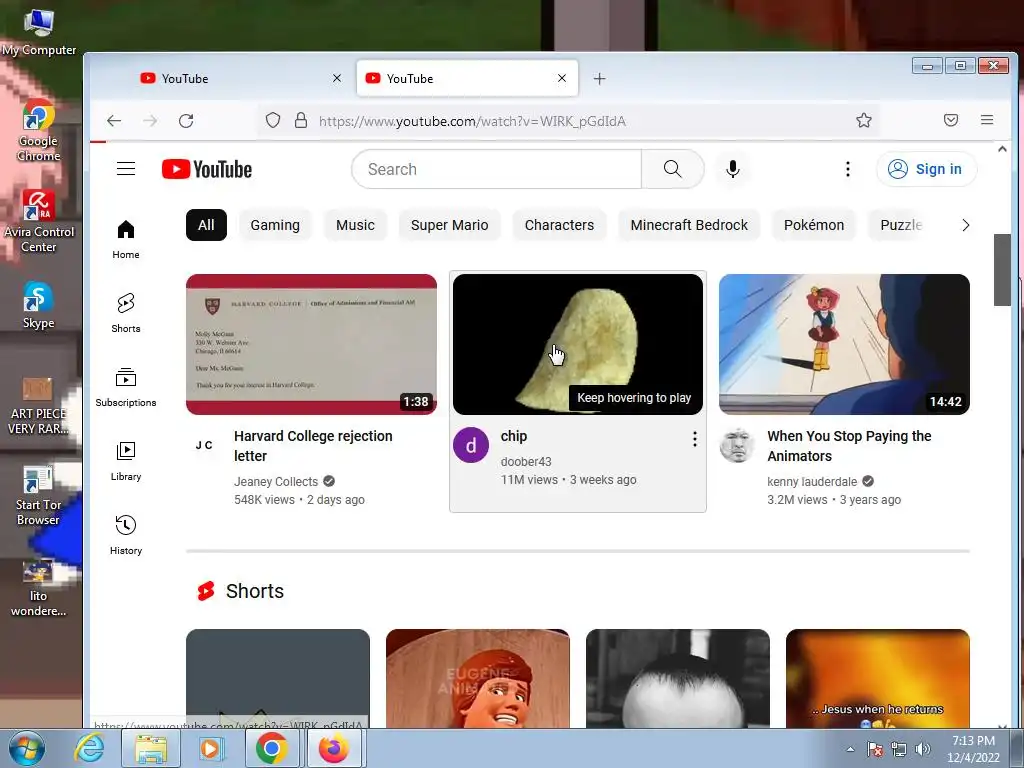The image size is (1024, 768).
Task: Open Shorts in the YouTube sidebar
Action: [x=125, y=313]
